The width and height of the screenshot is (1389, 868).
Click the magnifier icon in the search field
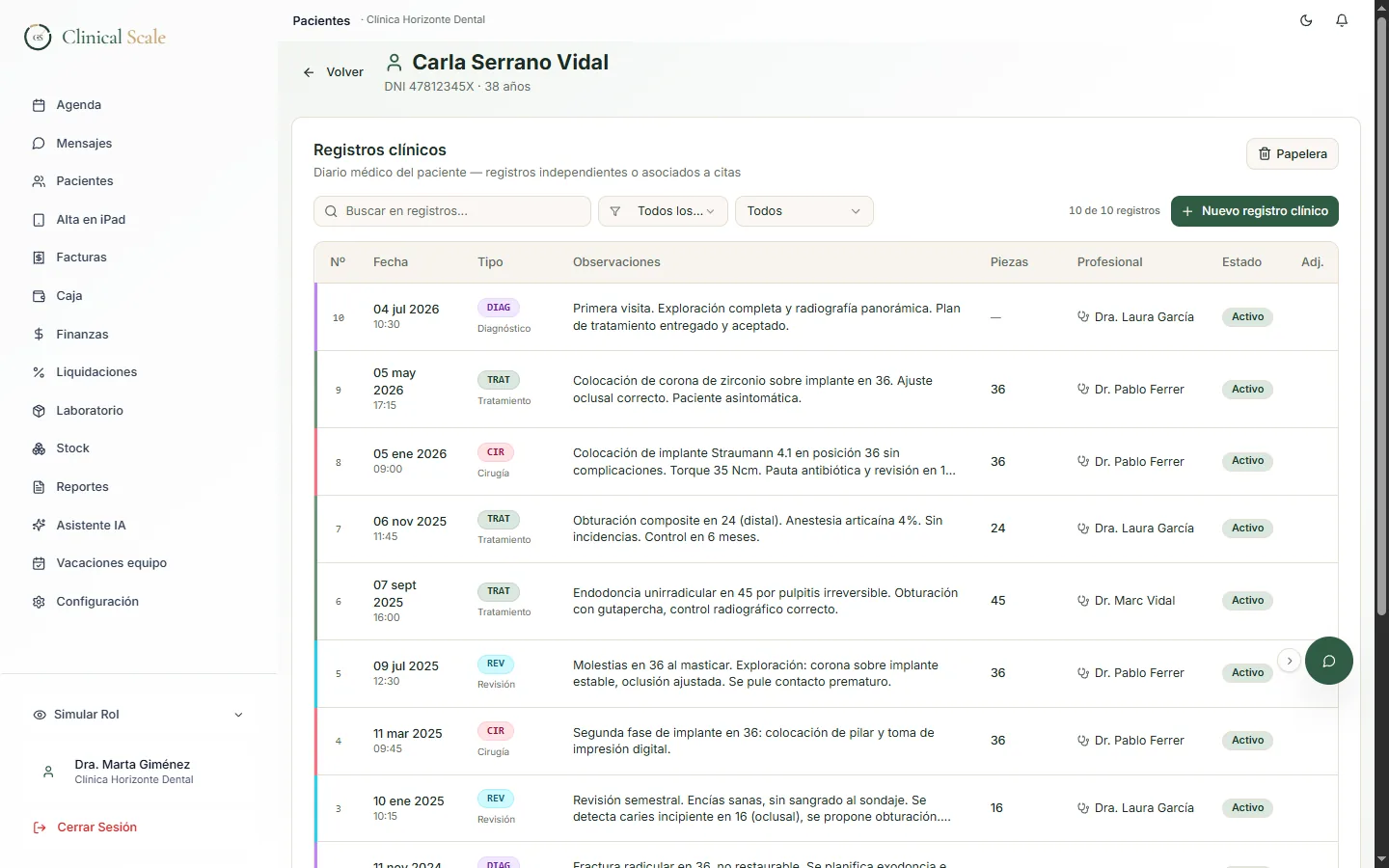[x=331, y=211]
